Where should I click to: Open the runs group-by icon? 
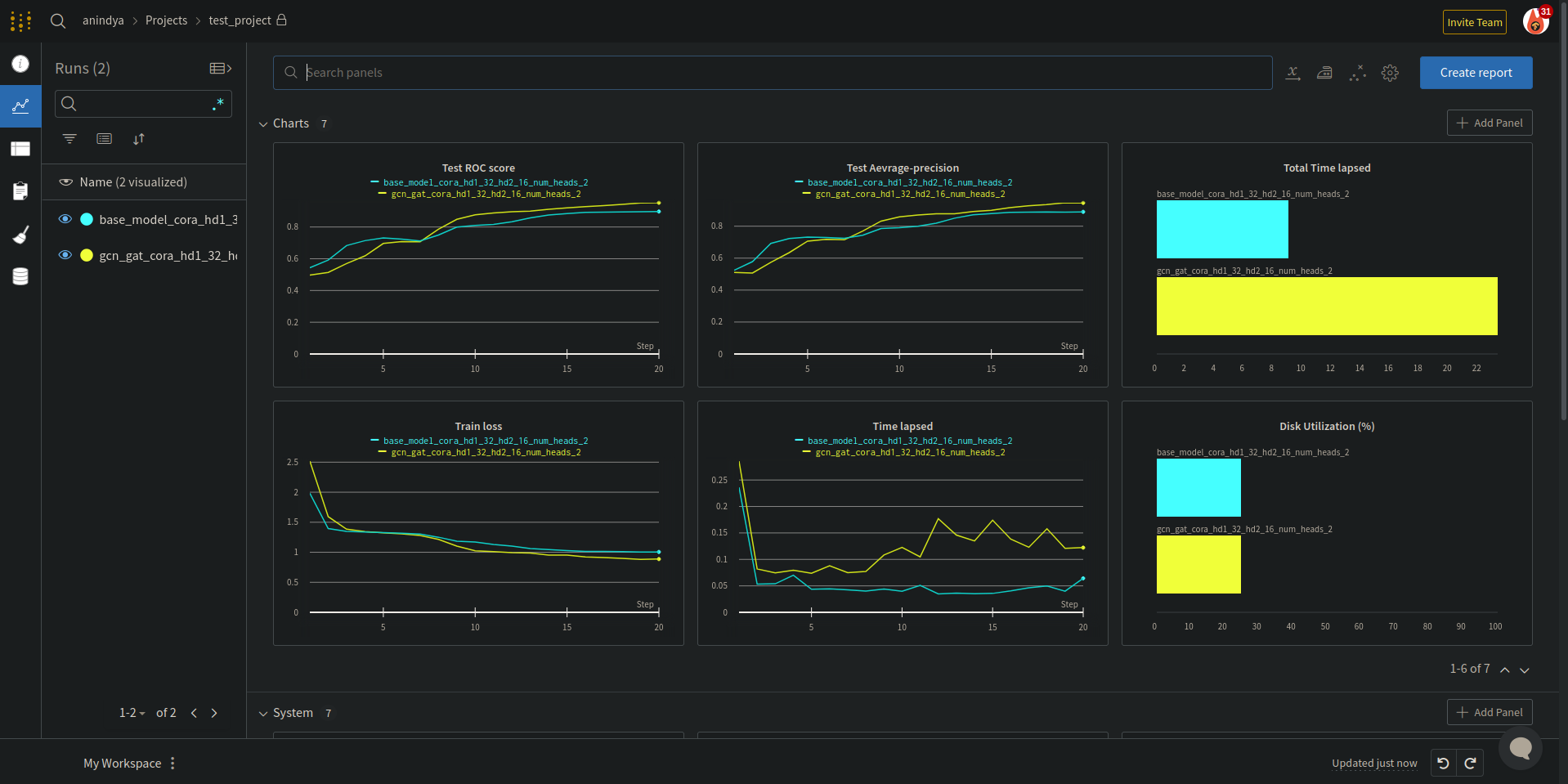point(104,139)
